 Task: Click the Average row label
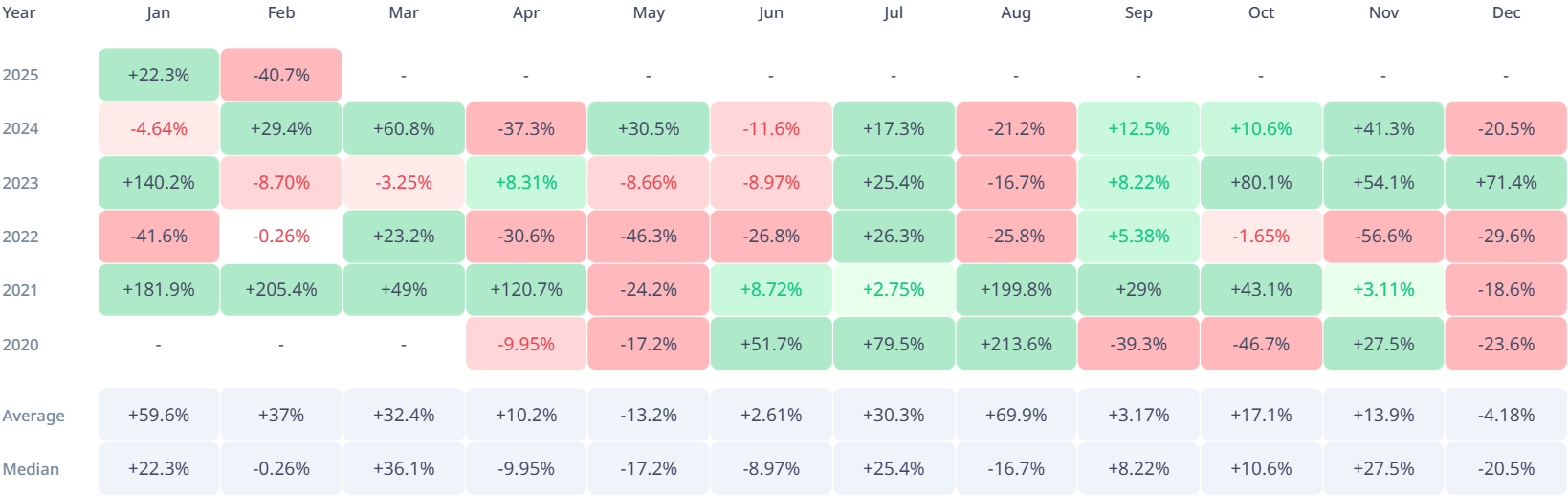point(33,416)
